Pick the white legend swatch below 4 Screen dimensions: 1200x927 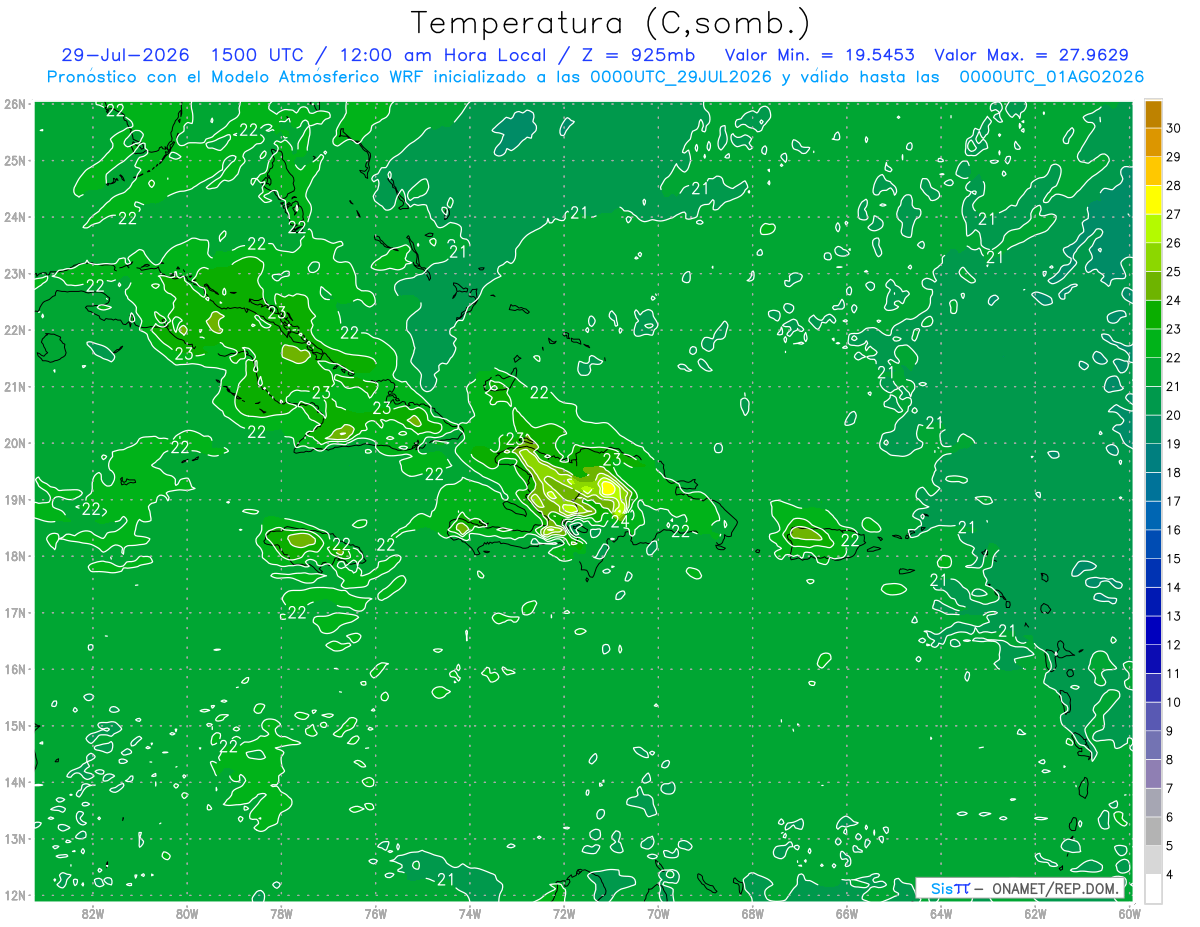coord(1153,887)
